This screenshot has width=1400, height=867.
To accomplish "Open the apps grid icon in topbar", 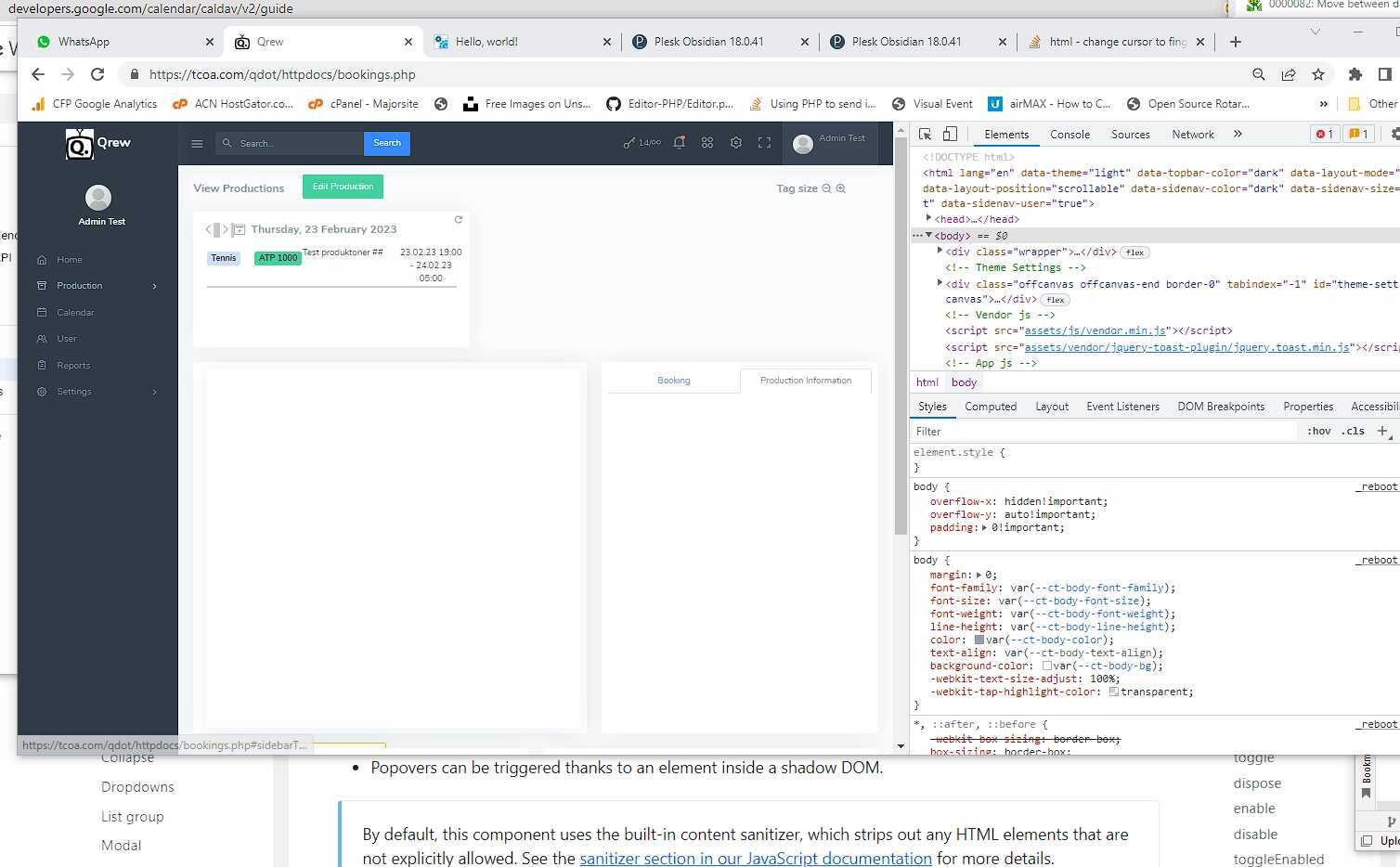I will [x=707, y=143].
